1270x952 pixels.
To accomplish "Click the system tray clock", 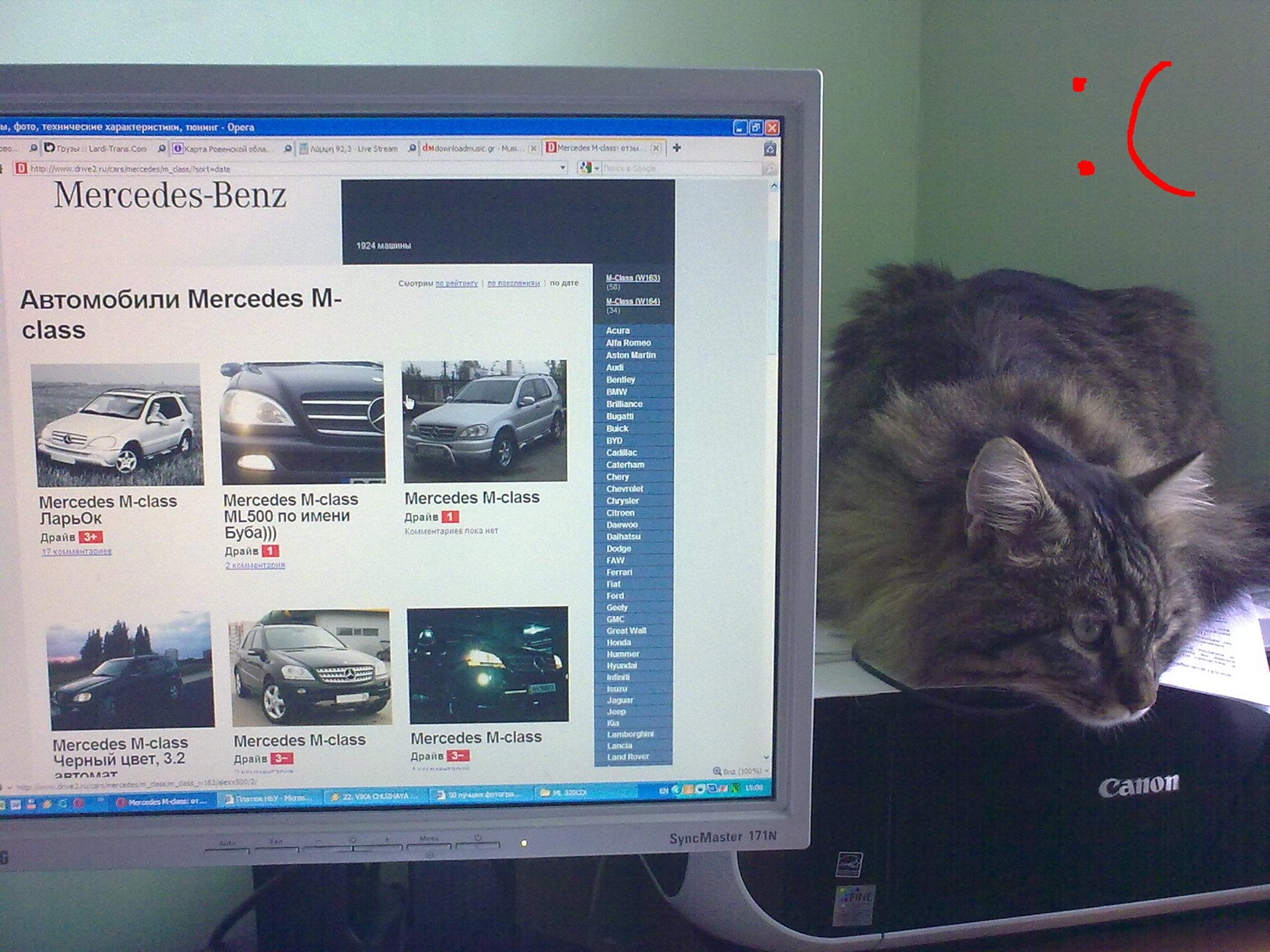I will point(753,787).
